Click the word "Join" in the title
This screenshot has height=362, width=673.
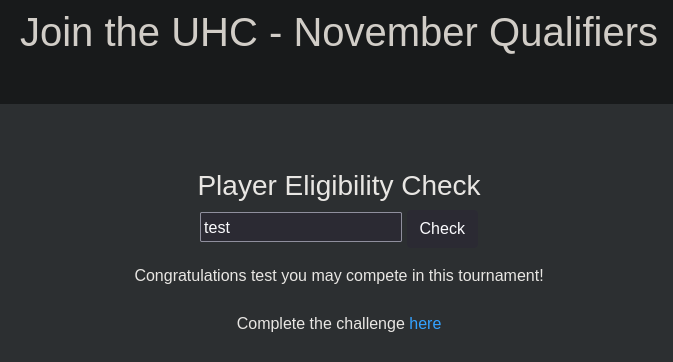pyautogui.click(x=56, y=33)
